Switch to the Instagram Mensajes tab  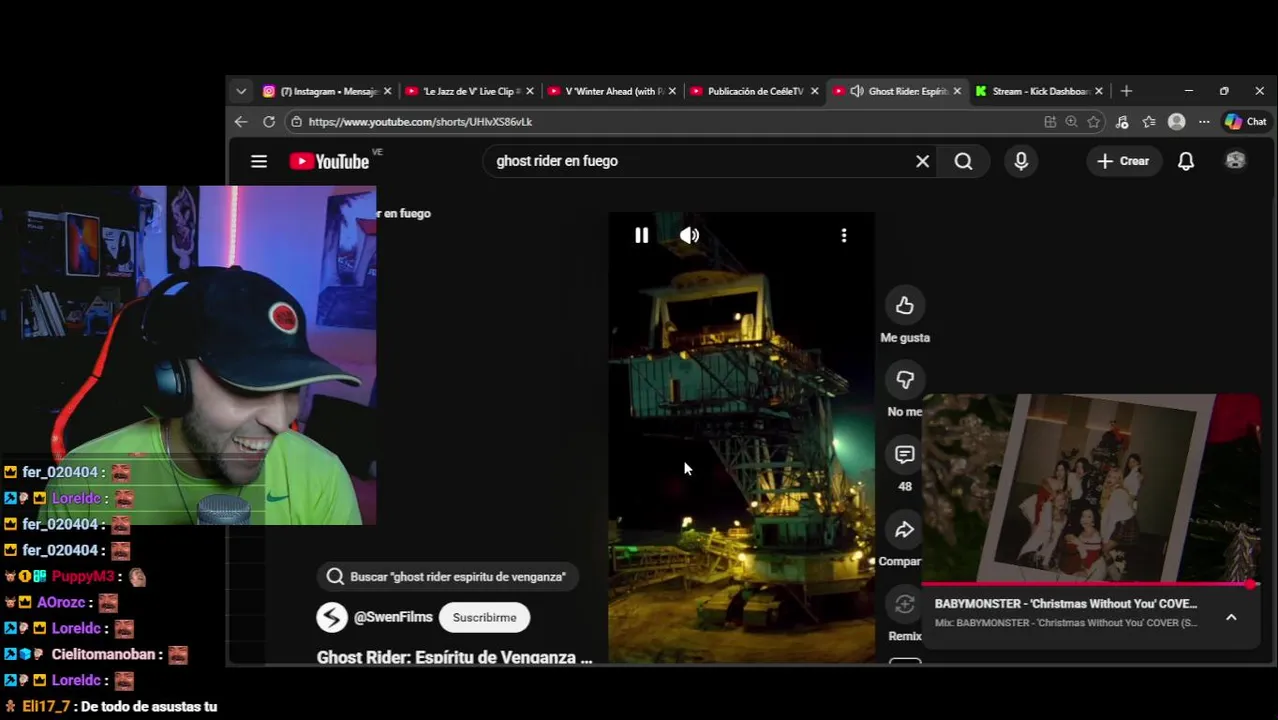tap(327, 91)
